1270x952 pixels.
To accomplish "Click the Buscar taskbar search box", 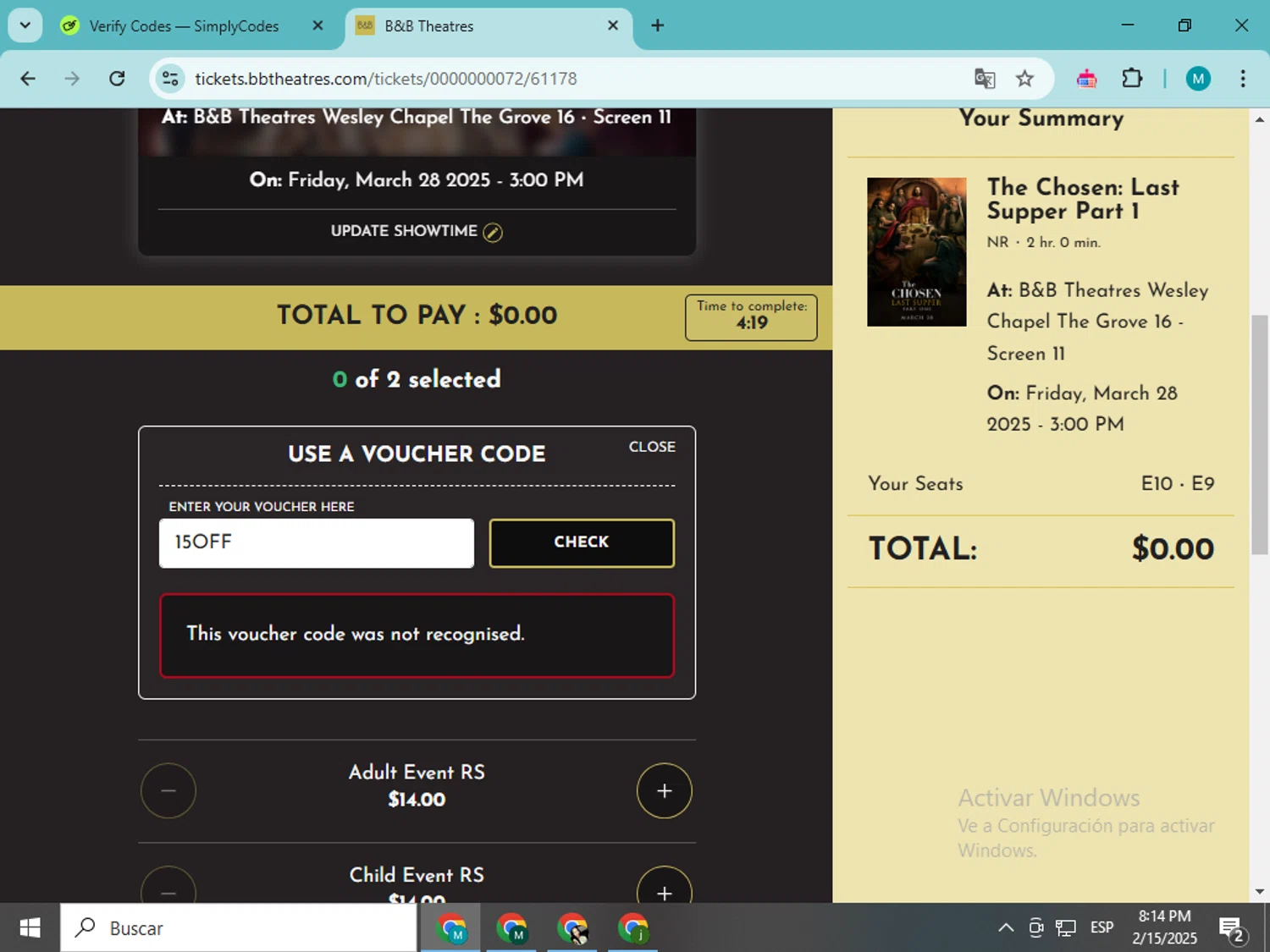I will [239, 927].
